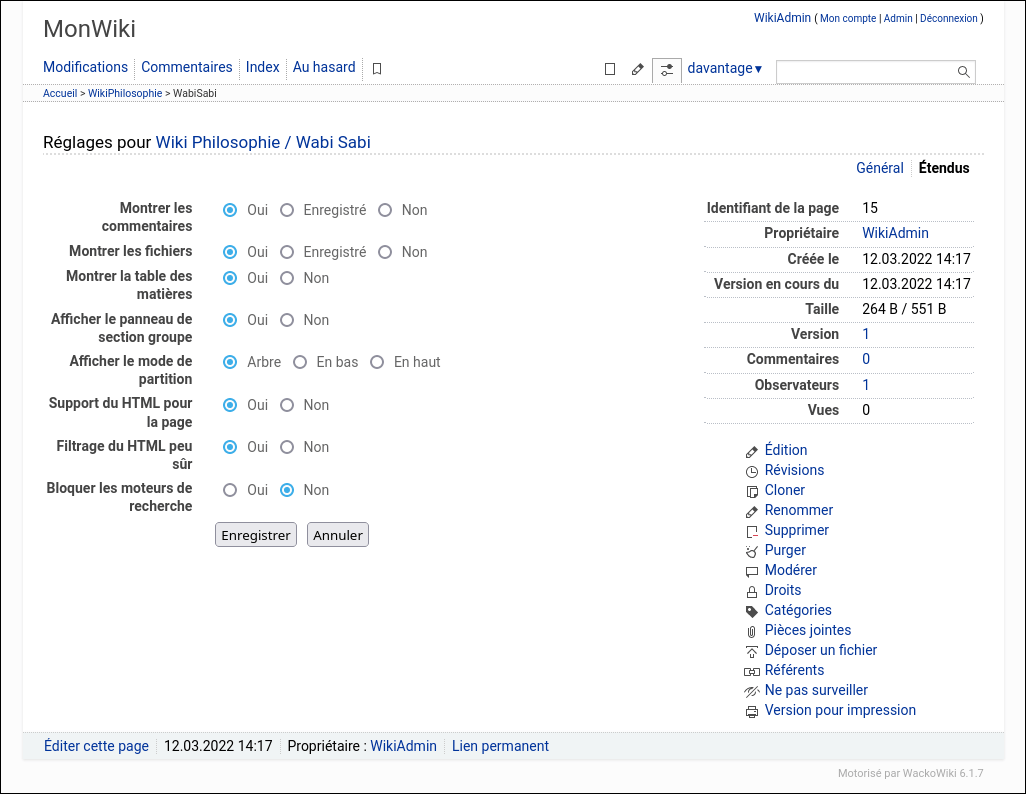Click the clock icon next to Révisions

[x=752, y=471]
